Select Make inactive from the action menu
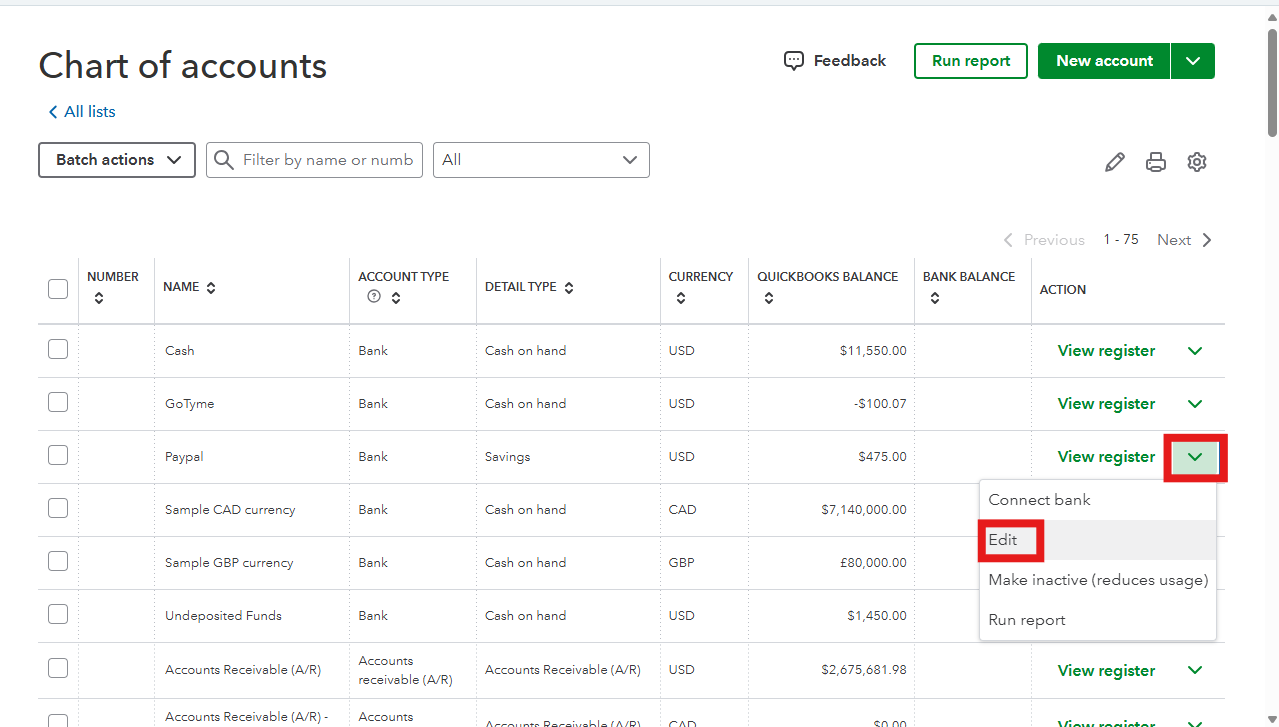 [1097, 580]
